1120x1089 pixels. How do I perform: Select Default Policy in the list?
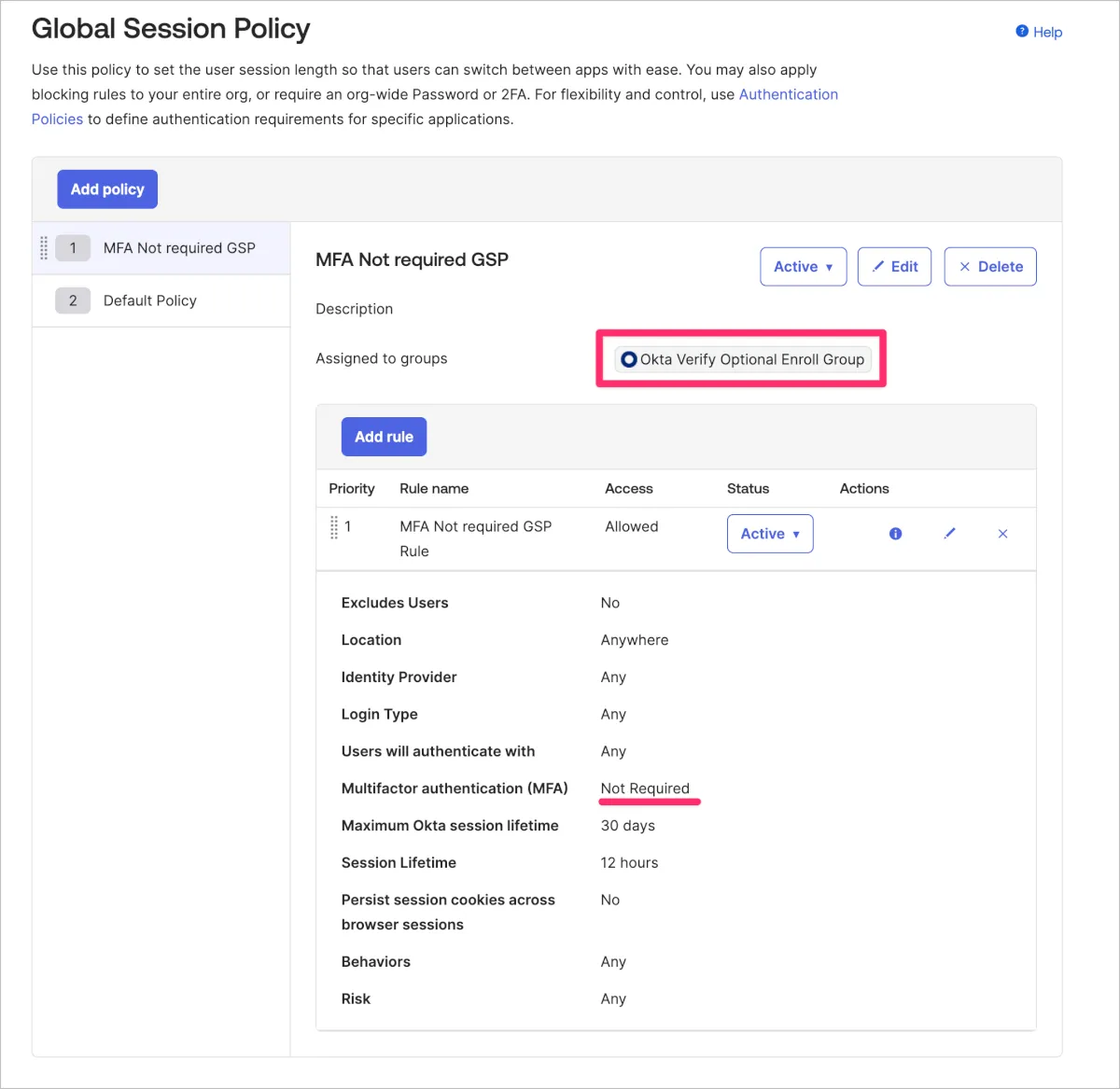(150, 300)
